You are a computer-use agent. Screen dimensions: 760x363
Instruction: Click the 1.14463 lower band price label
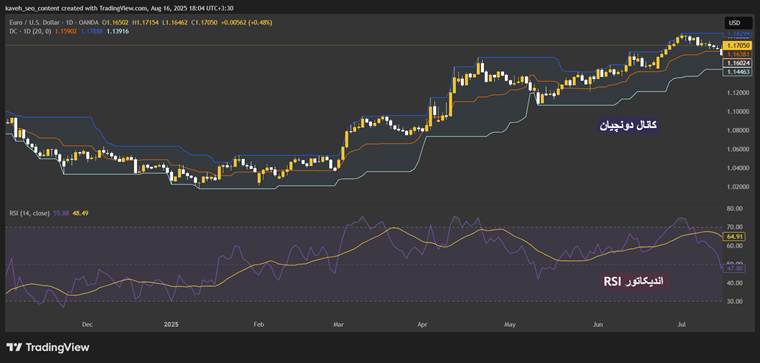pos(739,72)
